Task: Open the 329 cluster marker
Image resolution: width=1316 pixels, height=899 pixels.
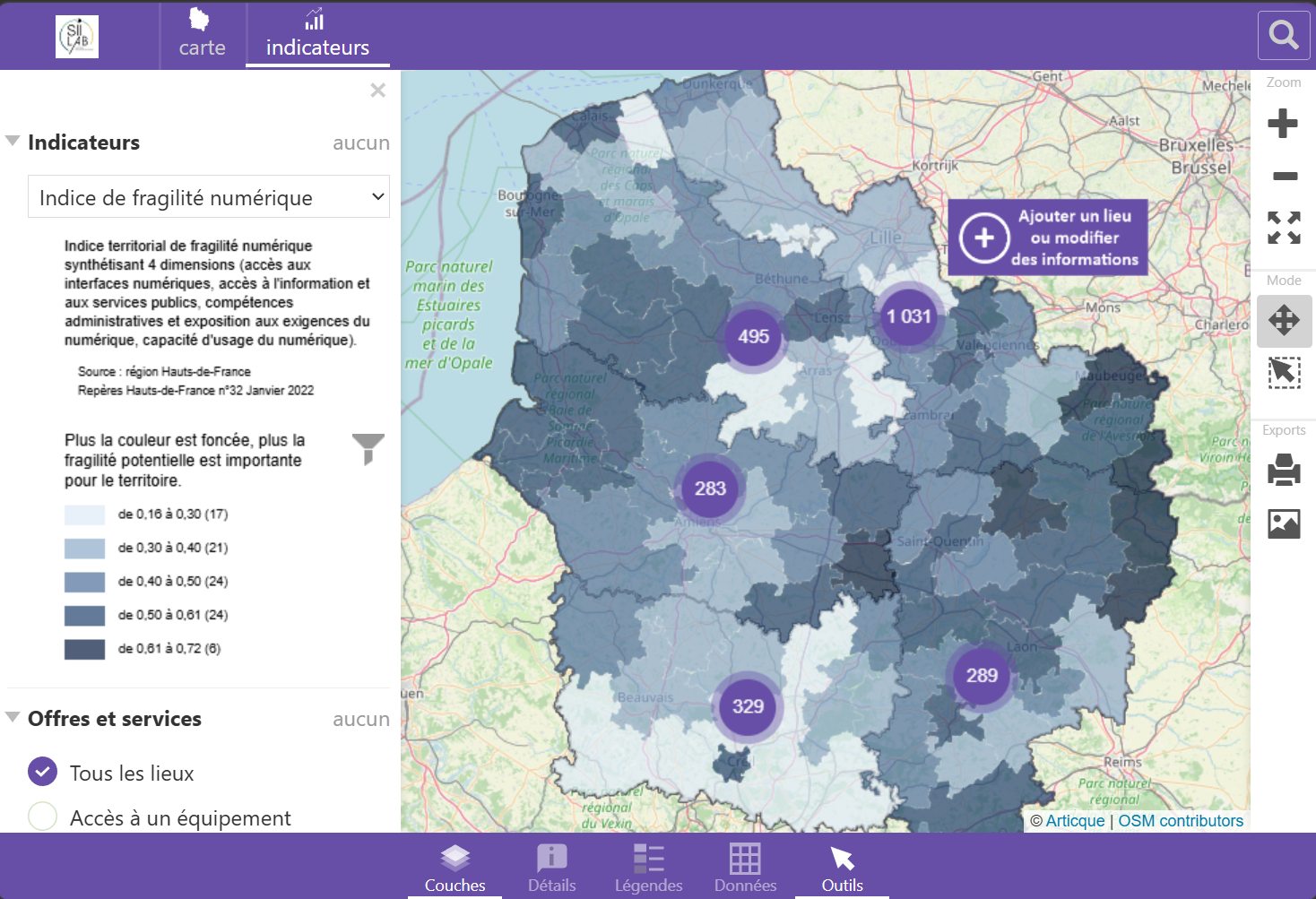Action: pos(748,706)
